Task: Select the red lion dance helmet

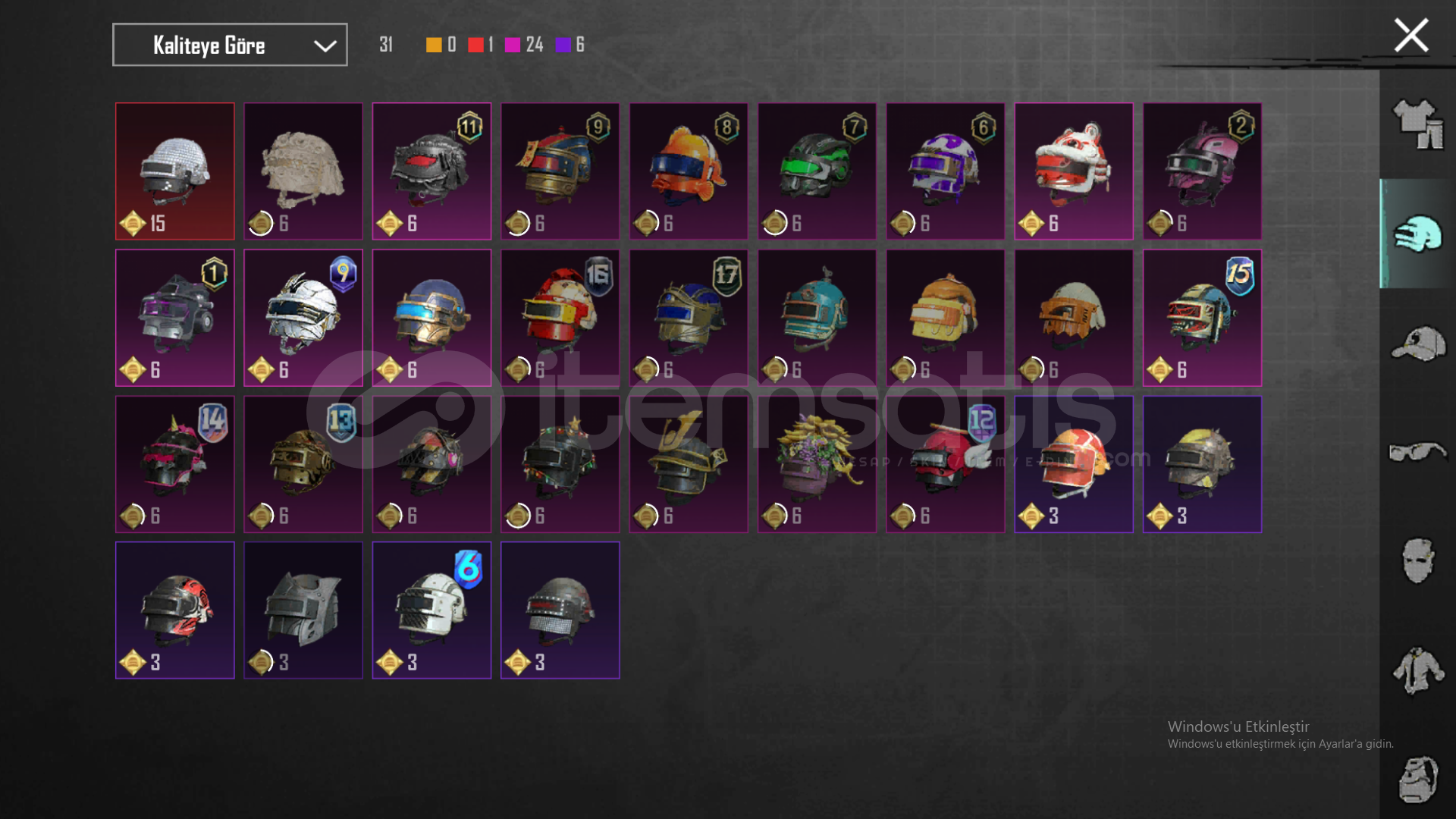Action: pos(1074,171)
